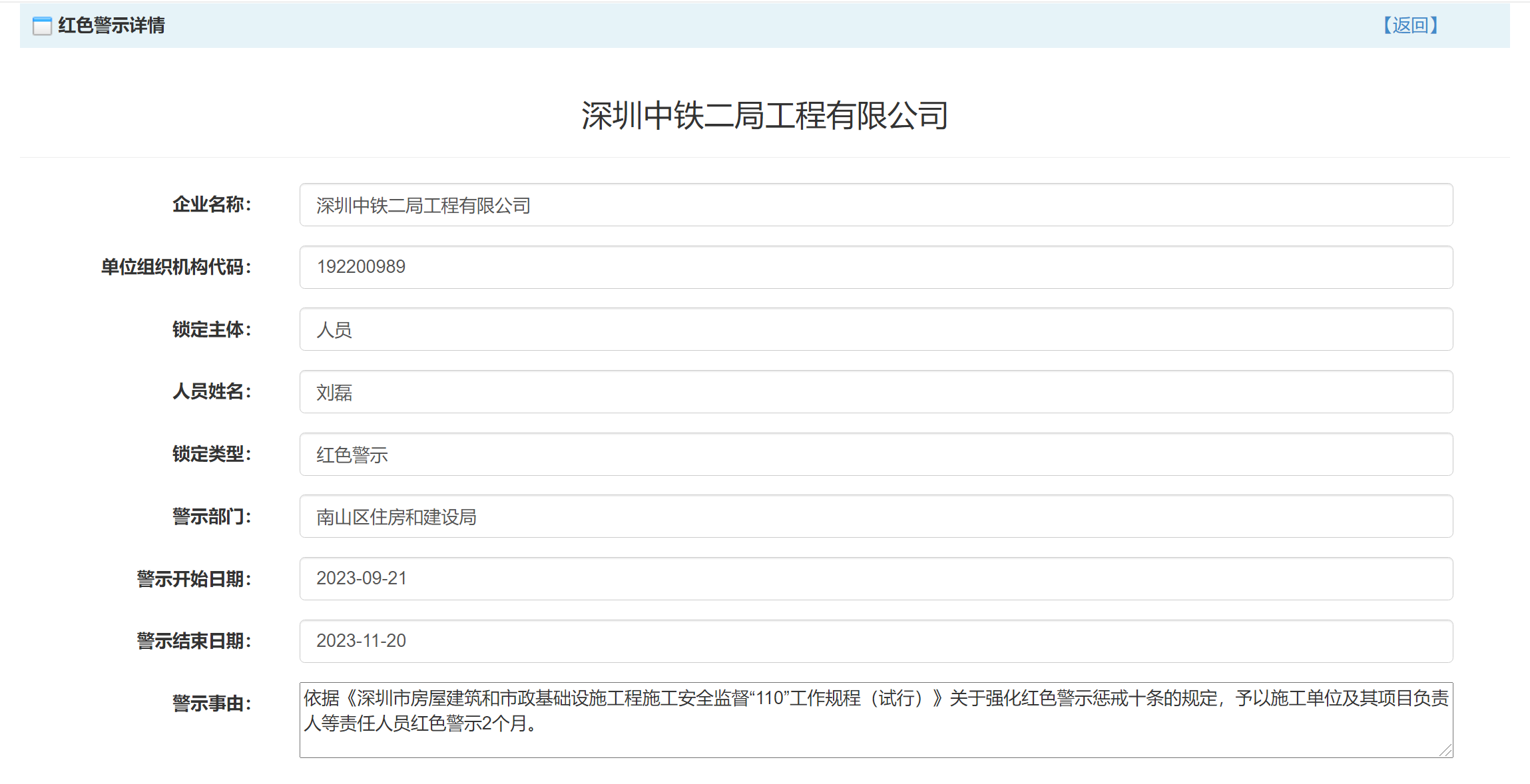Click the 警示部门 label
This screenshot has width=1530, height=784.
click(x=212, y=516)
